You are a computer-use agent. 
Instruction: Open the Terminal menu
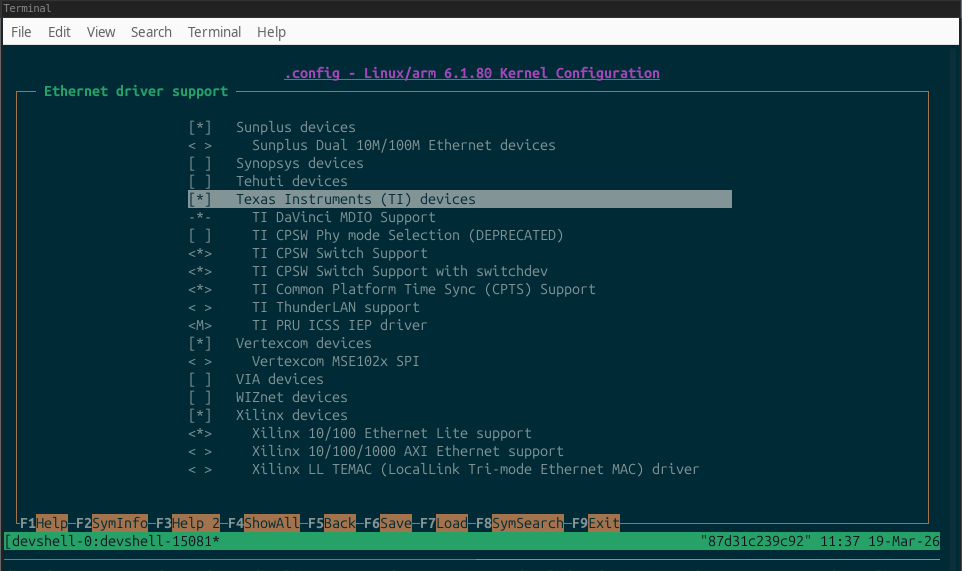[214, 32]
